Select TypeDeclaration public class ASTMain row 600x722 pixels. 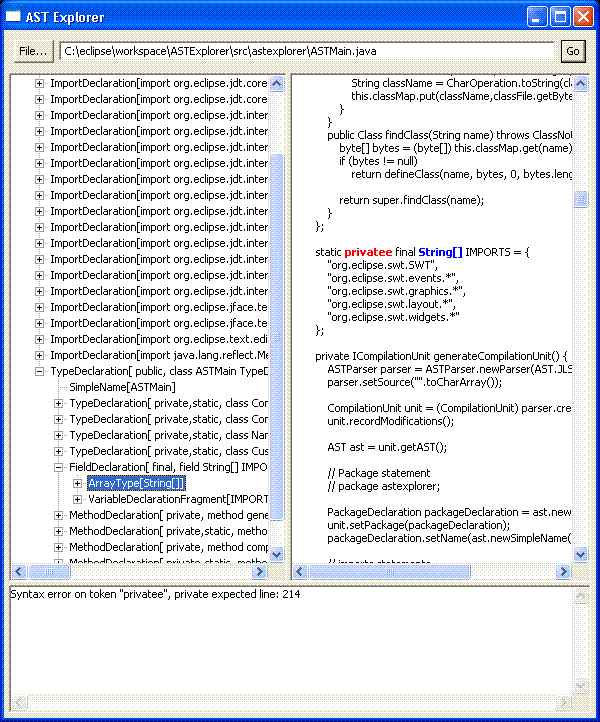click(x=159, y=371)
